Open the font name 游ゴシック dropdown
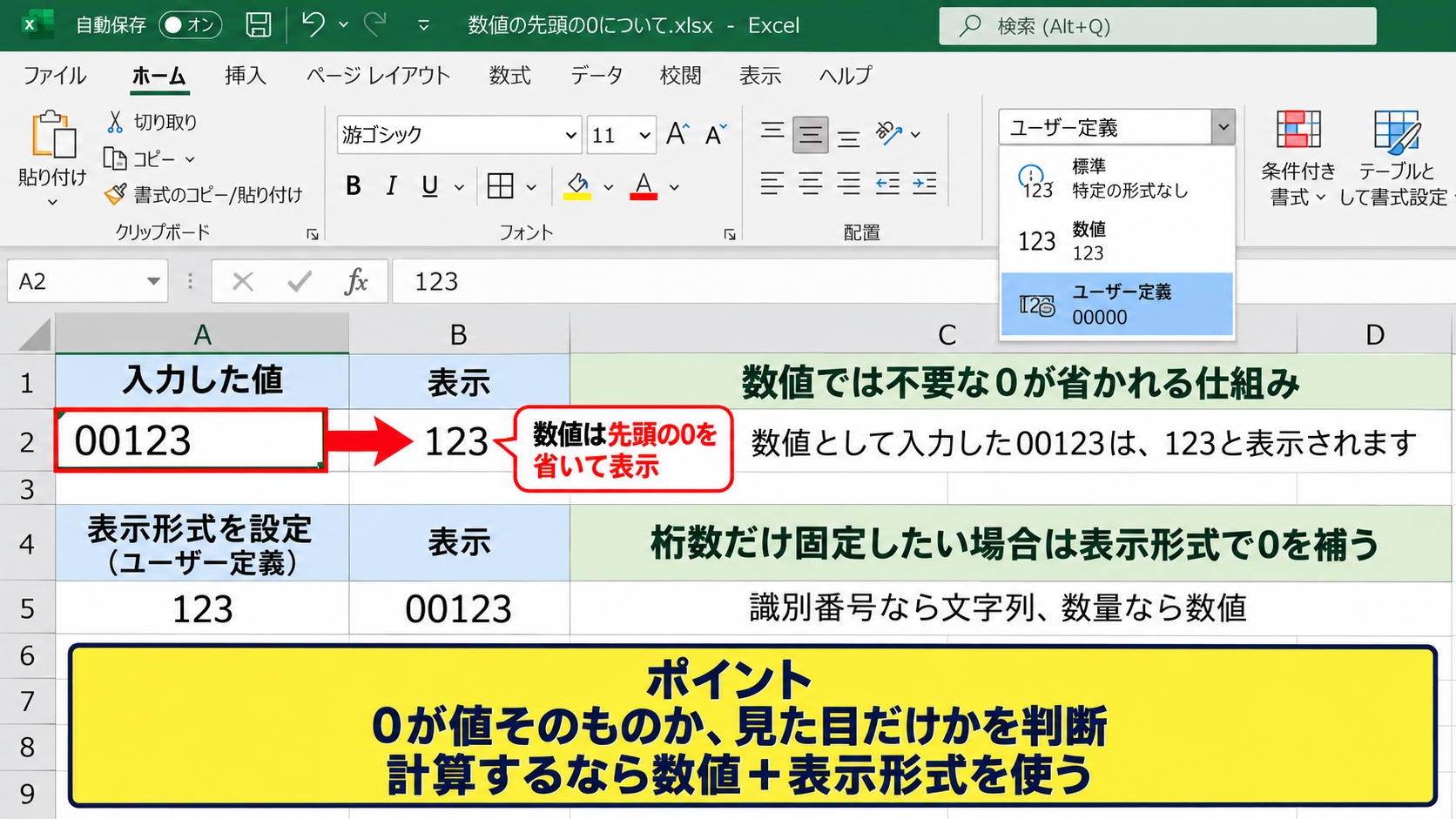Viewport: 1456px width, 819px height. click(x=570, y=135)
